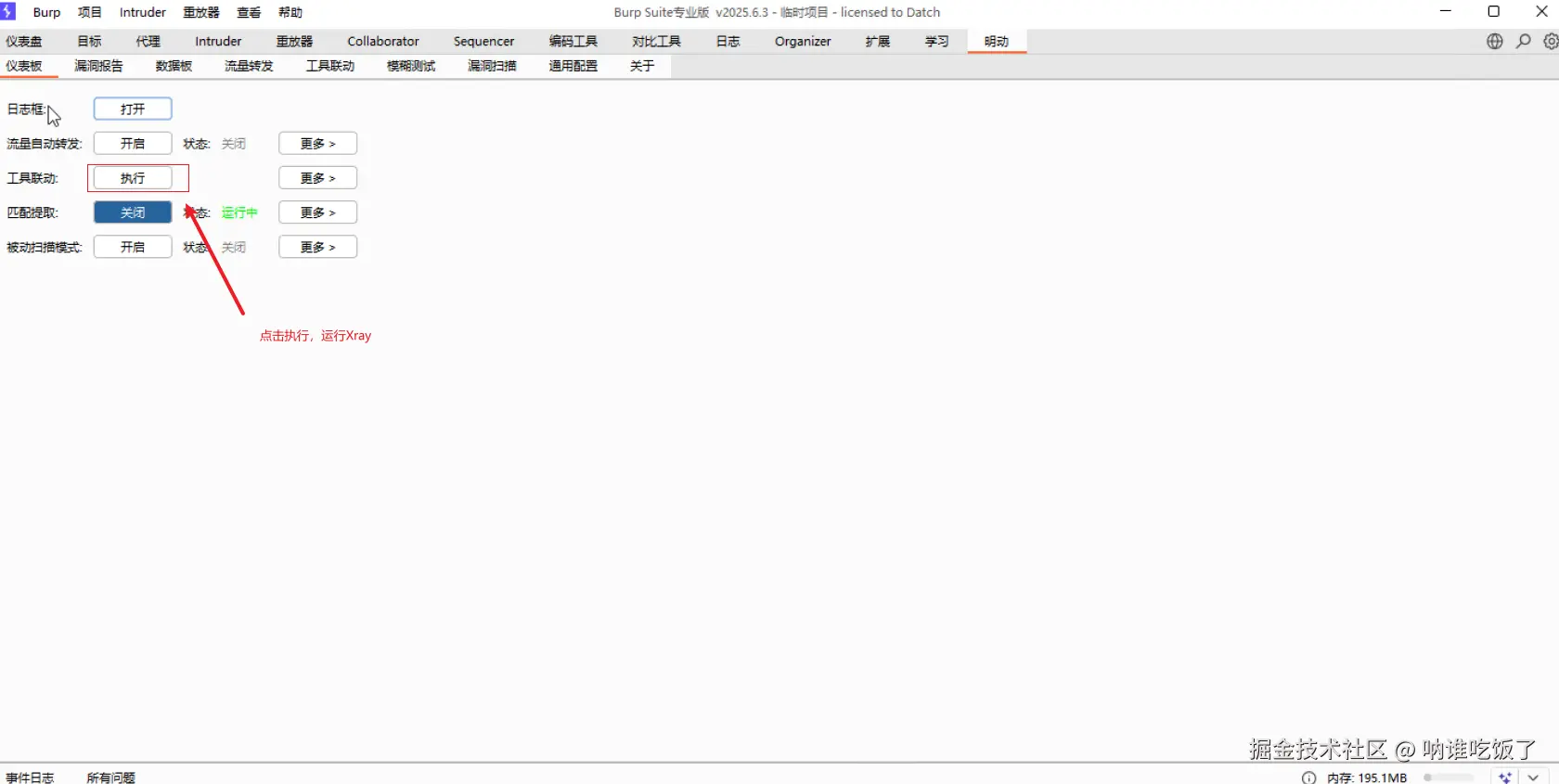Switch to the 目标 tab
This screenshot has height=784, width=1559.
89,41
